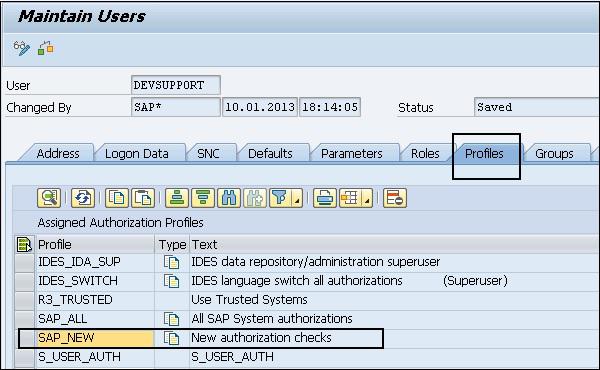Click the Print icon in table toolbar
Viewport: 600px width, 370px height.
[324, 198]
